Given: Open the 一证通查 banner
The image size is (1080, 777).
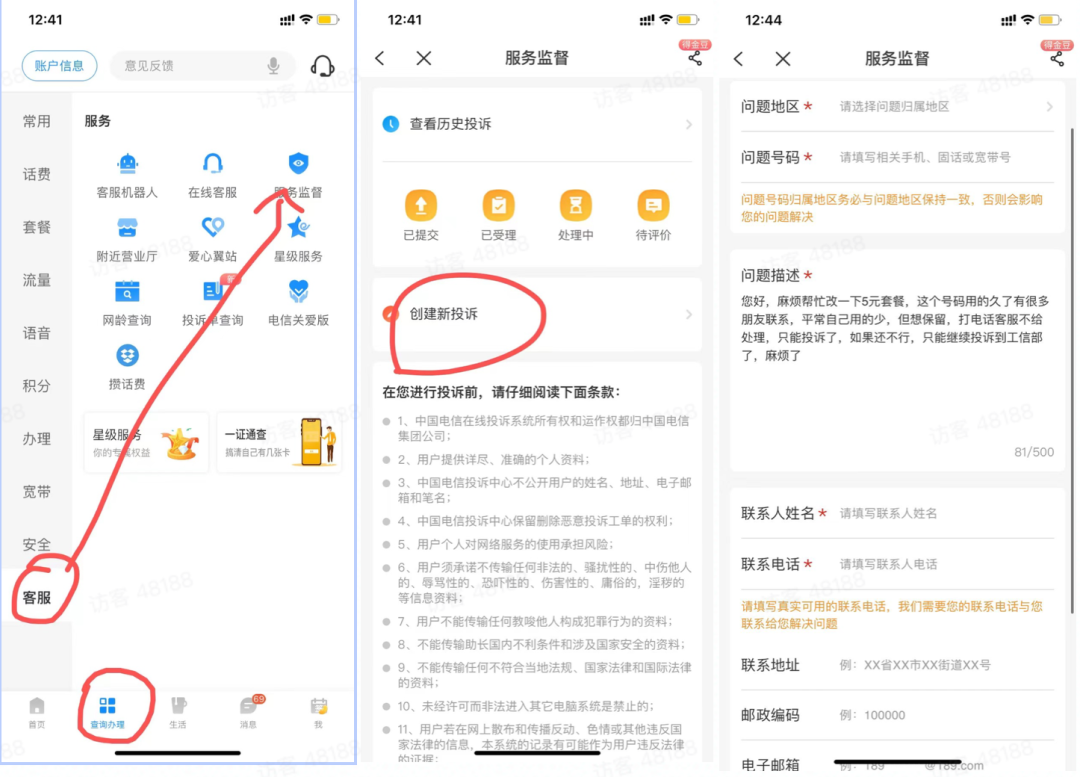Looking at the screenshot, I should (x=280, y=436).
